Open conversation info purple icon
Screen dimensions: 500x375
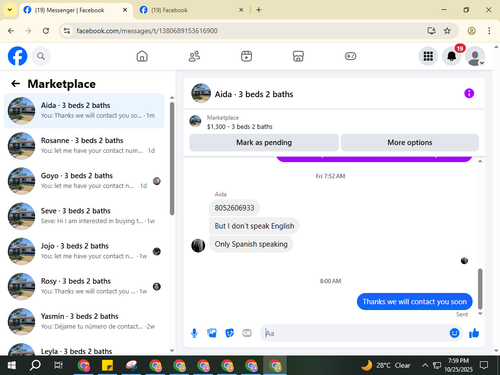[469, 93]
